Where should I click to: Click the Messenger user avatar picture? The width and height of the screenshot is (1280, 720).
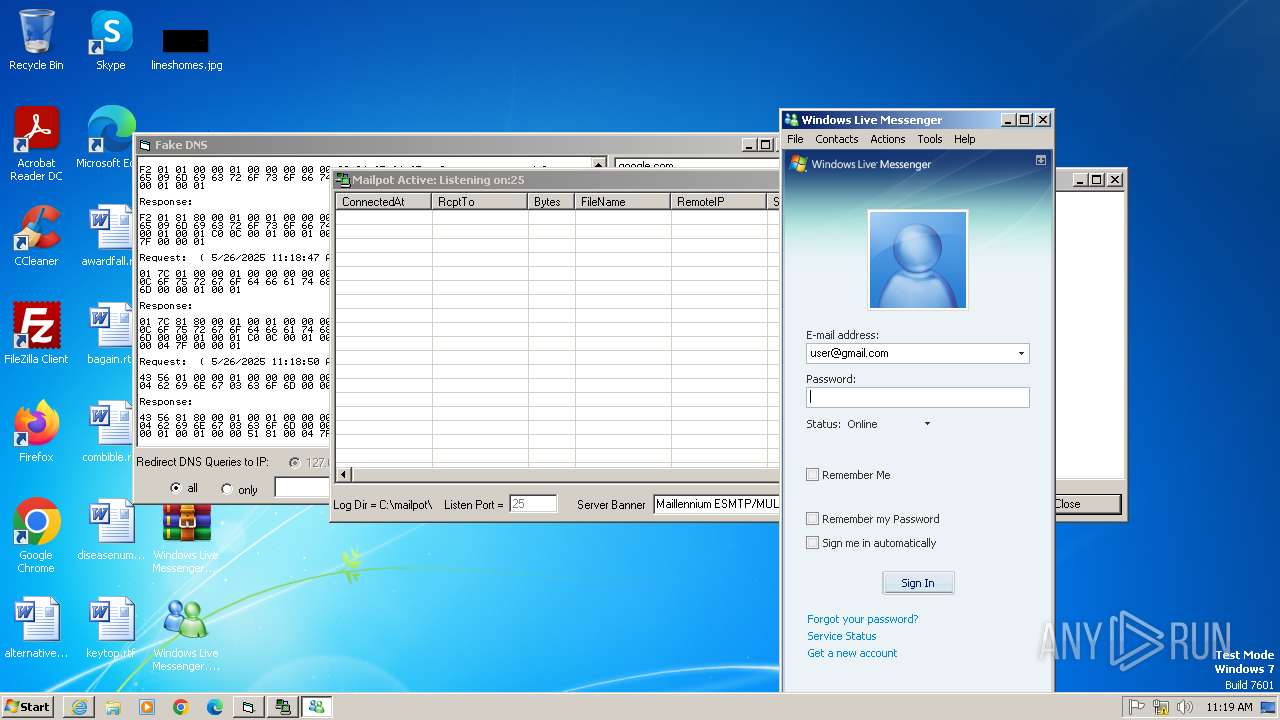pyautogui.click(x=918, y=259)
